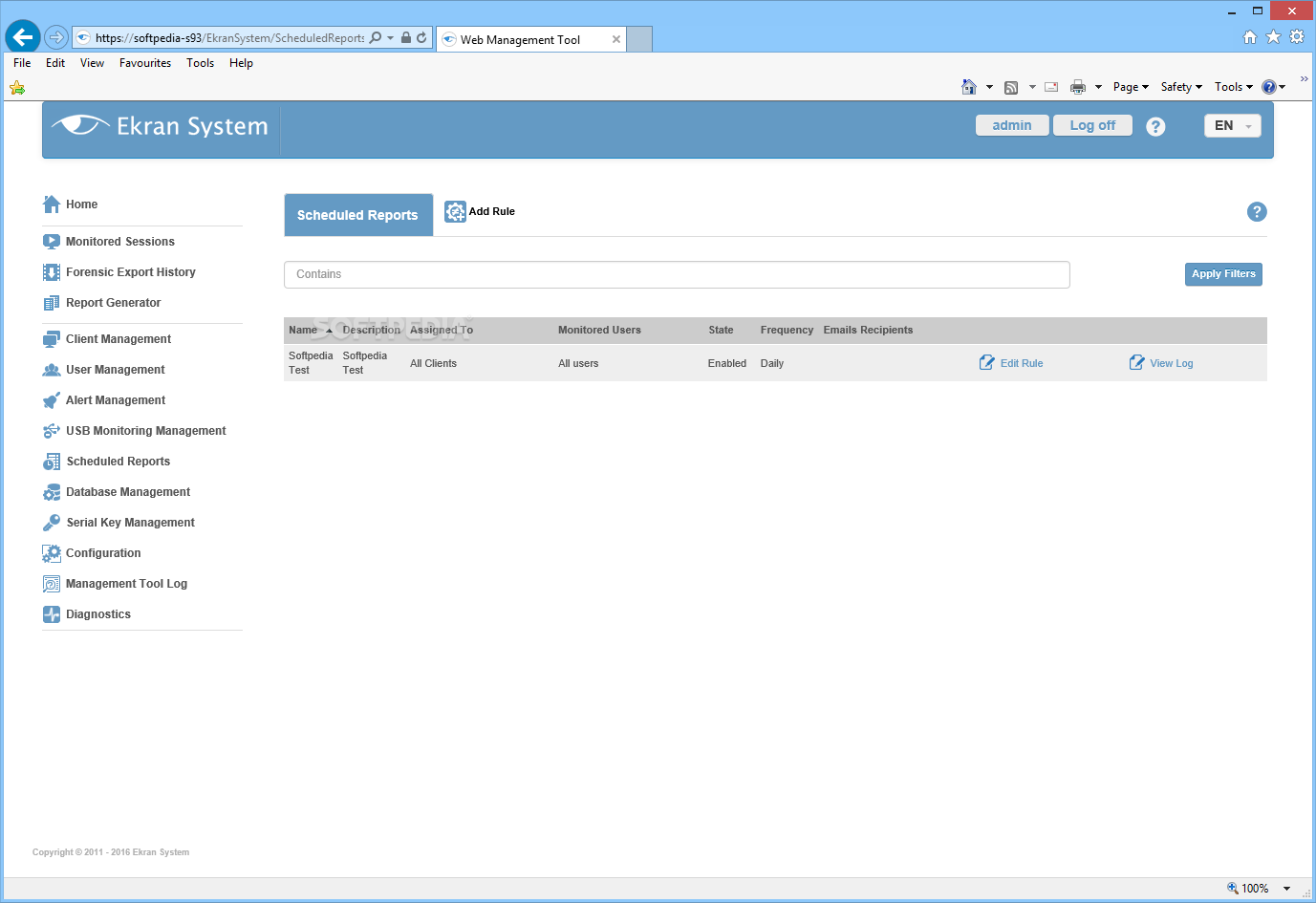The height and width of the screenshot is (903, 1316).
Task: Click the RSS feeds icon in command bar
Action: [x=1011, y=87]
